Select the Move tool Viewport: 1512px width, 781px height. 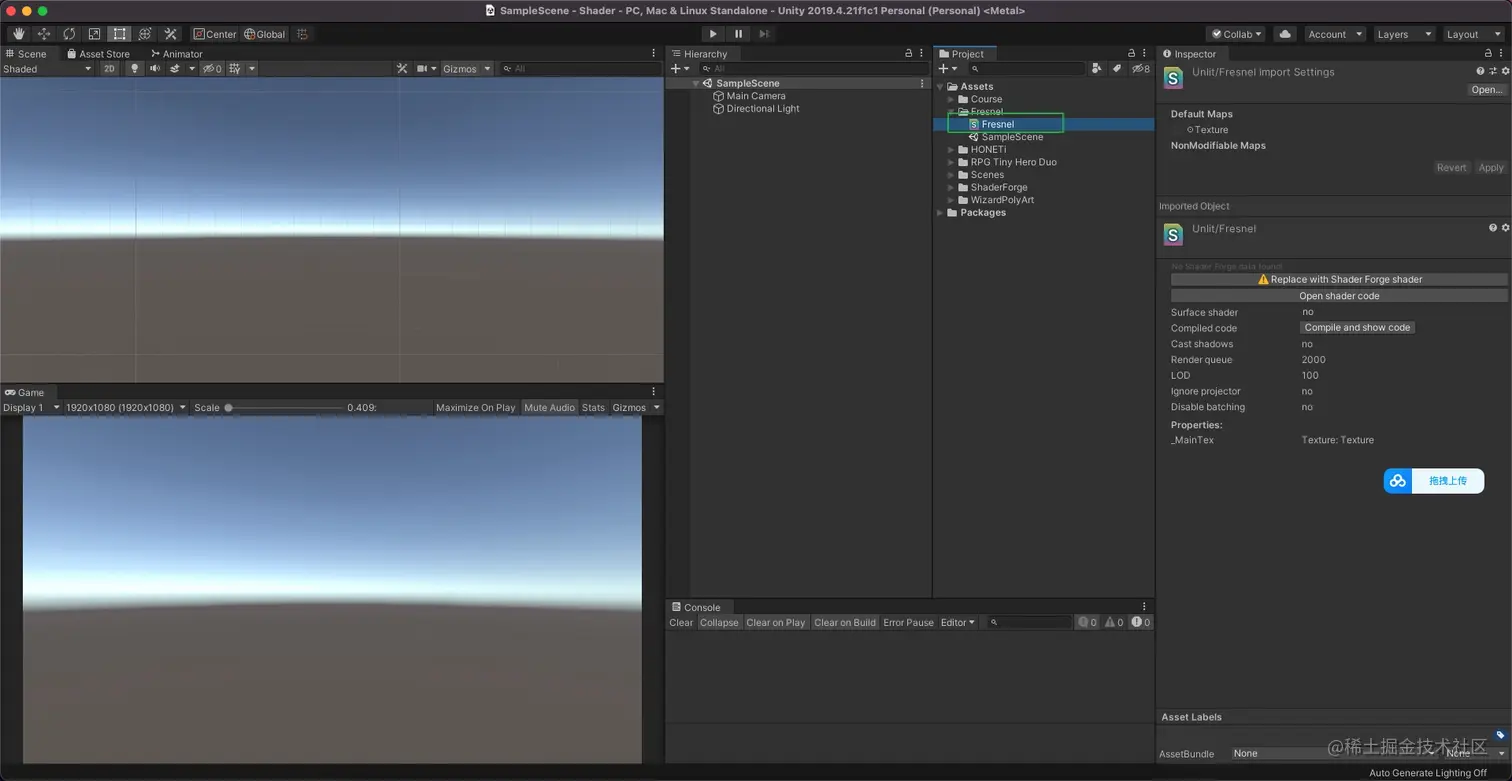tap(44, 34)
